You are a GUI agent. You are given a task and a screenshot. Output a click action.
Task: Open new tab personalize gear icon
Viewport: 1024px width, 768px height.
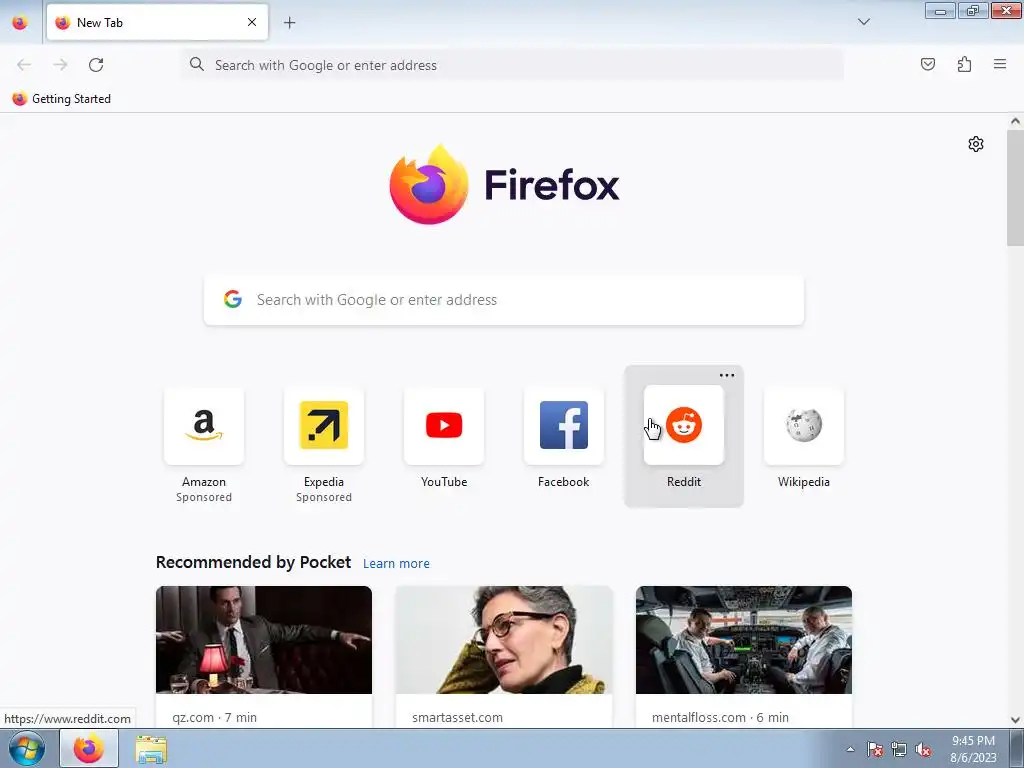976,144
